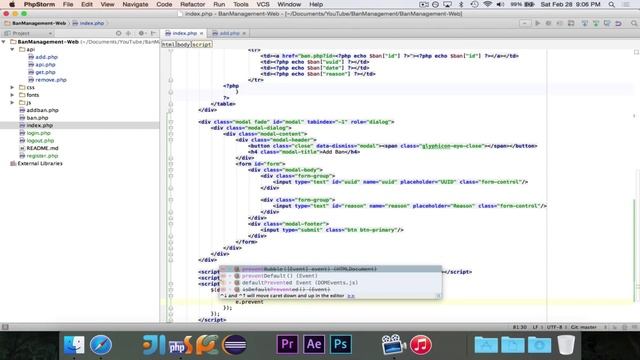Click the search everywhere magnifier in toolbar
This screenshot has height=360, width=640.
point(634,23)
